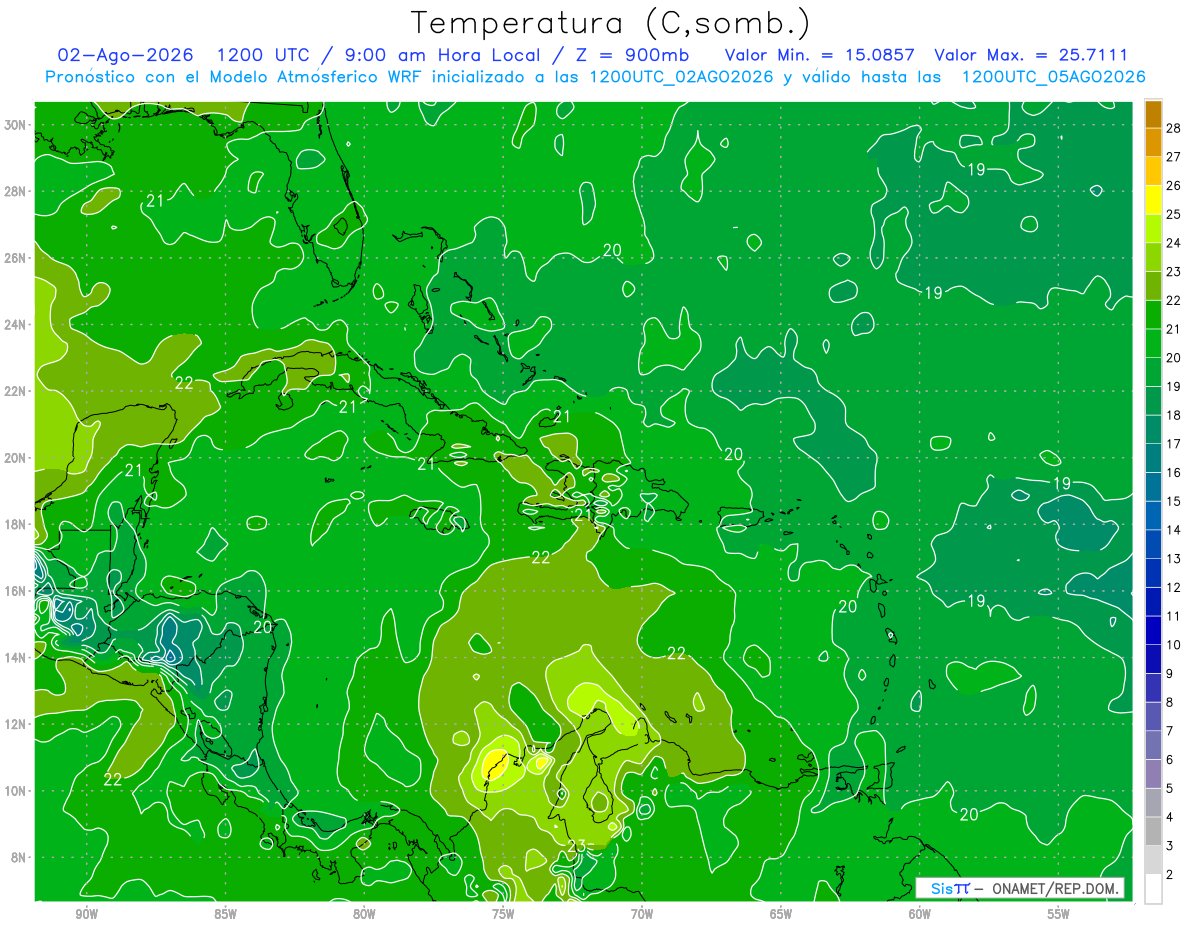Click the purple legend swatch between 6 and 7

coord(1153,746)
